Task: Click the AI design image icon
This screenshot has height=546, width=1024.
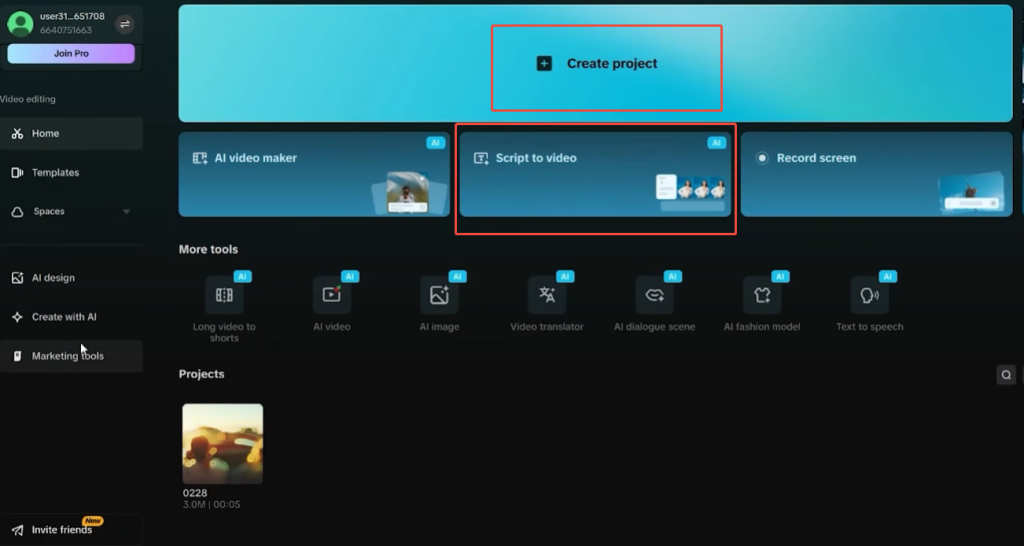Action: coord(18,278)
